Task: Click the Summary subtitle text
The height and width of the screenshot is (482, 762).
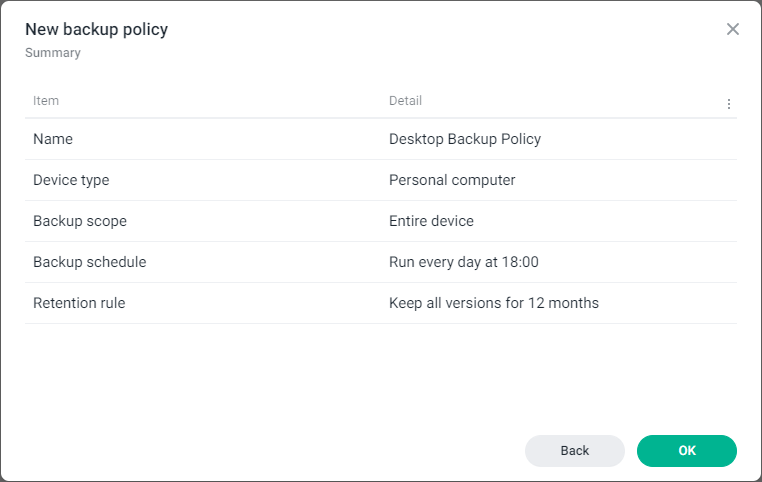Action: [x=53, y=53]
